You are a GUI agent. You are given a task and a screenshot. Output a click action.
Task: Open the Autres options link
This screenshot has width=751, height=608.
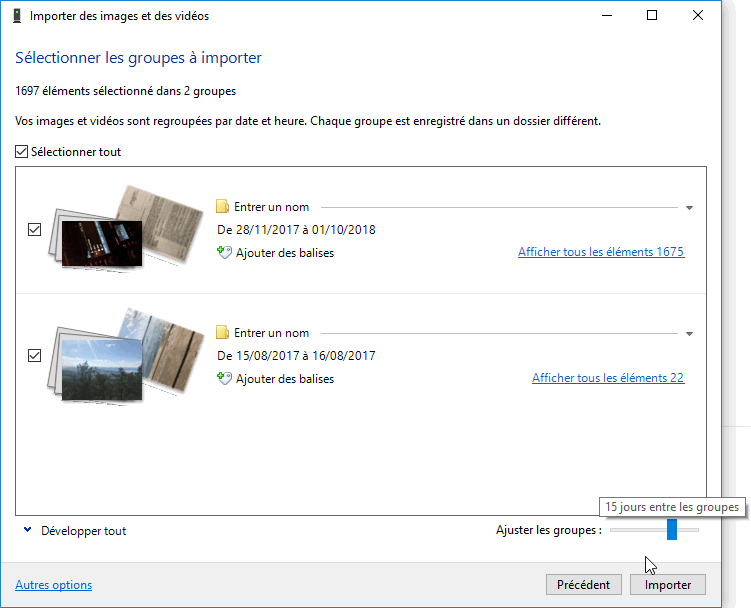[x=53, y=585]
